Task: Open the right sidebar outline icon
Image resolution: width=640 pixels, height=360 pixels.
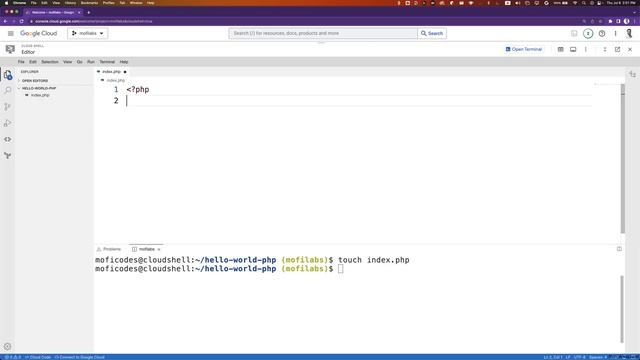Action: coord(632,74)
